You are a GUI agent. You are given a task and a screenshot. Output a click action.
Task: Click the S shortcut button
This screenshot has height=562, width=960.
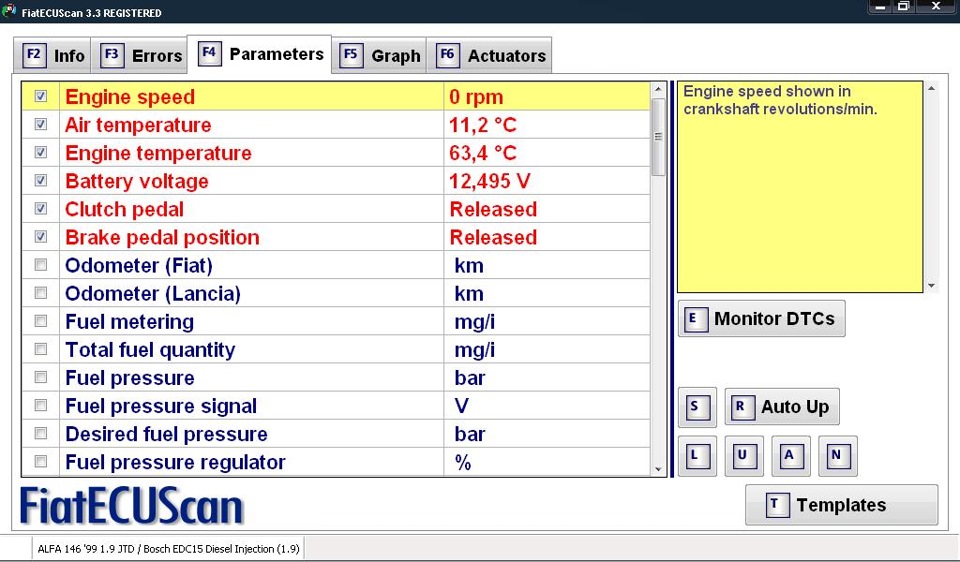tap(697, 407)
